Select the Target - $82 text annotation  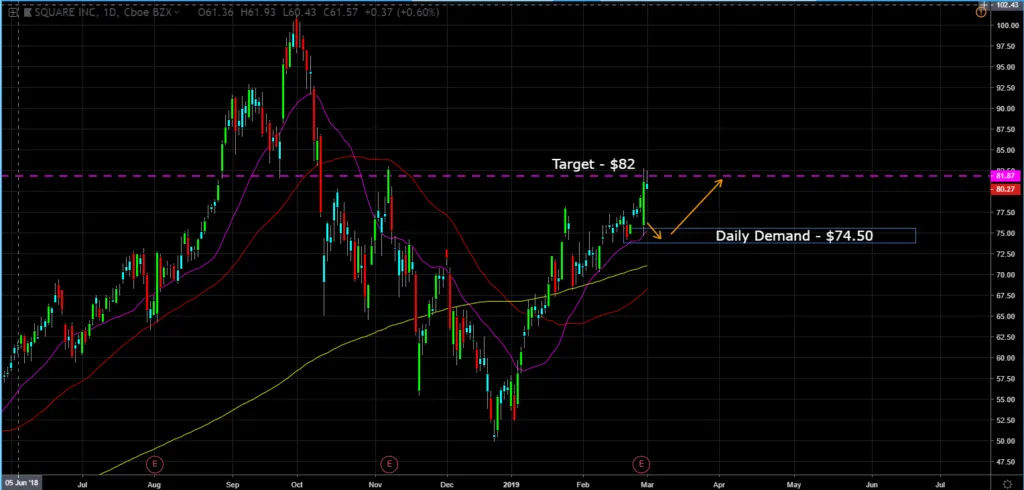pos(593,164)
